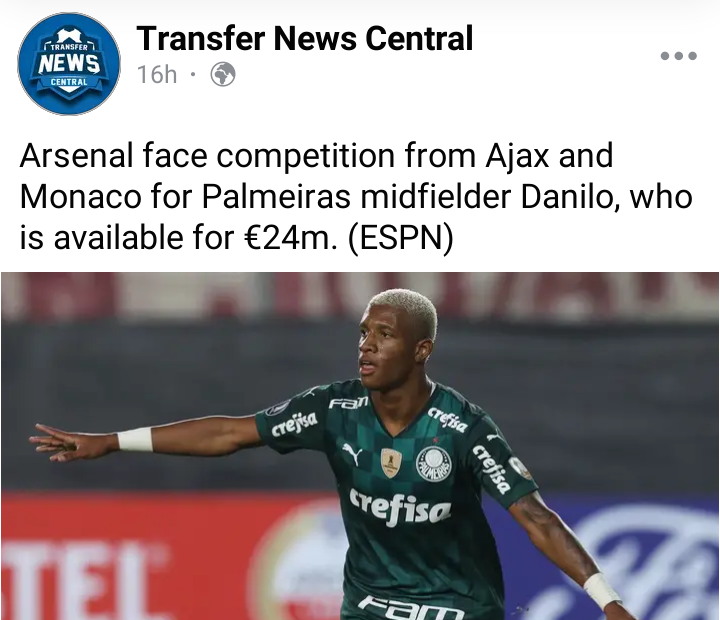The image size is (720, 620).
Task: Click the 16h post timestamp
Action: tap(157, 74)
